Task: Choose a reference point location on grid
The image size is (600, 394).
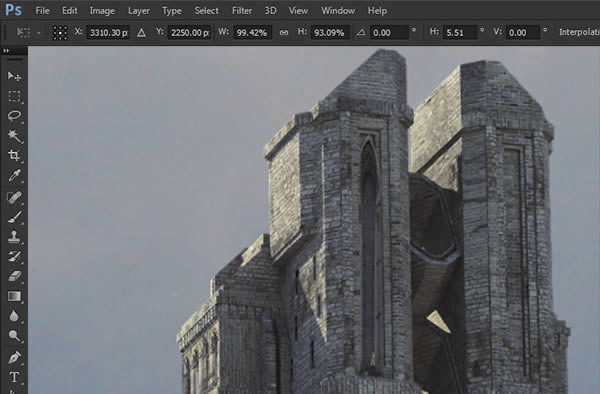Action: pos(60,33)
